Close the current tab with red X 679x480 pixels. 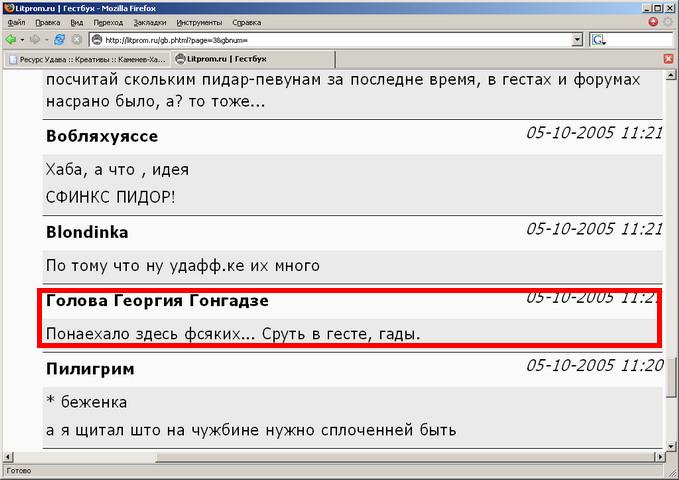tap(669, 59)
